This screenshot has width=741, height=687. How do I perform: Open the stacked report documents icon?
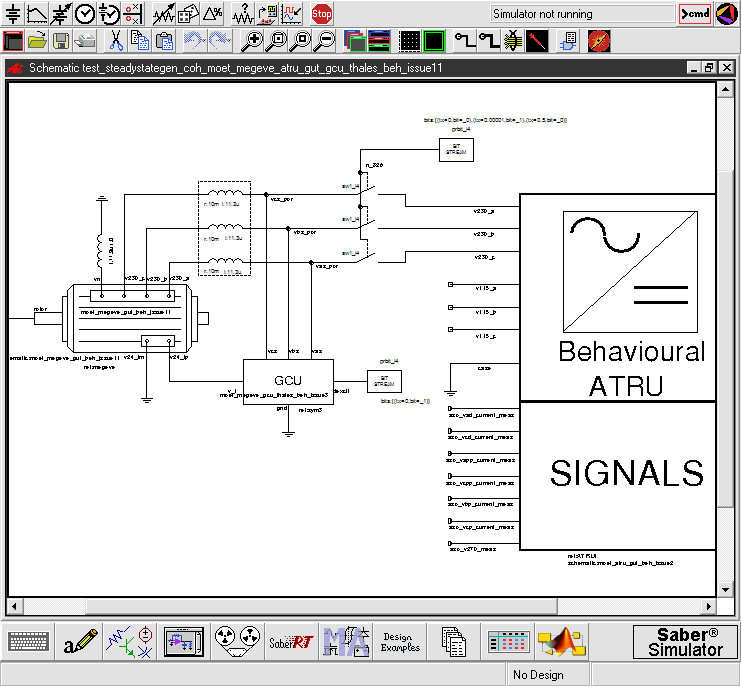pos(454,642)
